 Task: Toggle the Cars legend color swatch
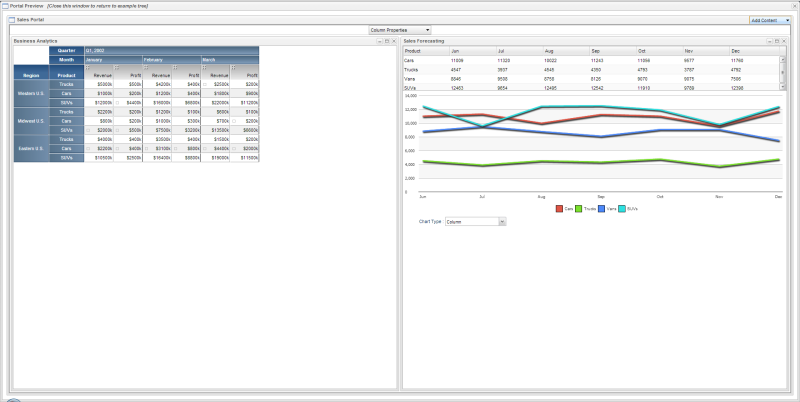pos(560,208)
